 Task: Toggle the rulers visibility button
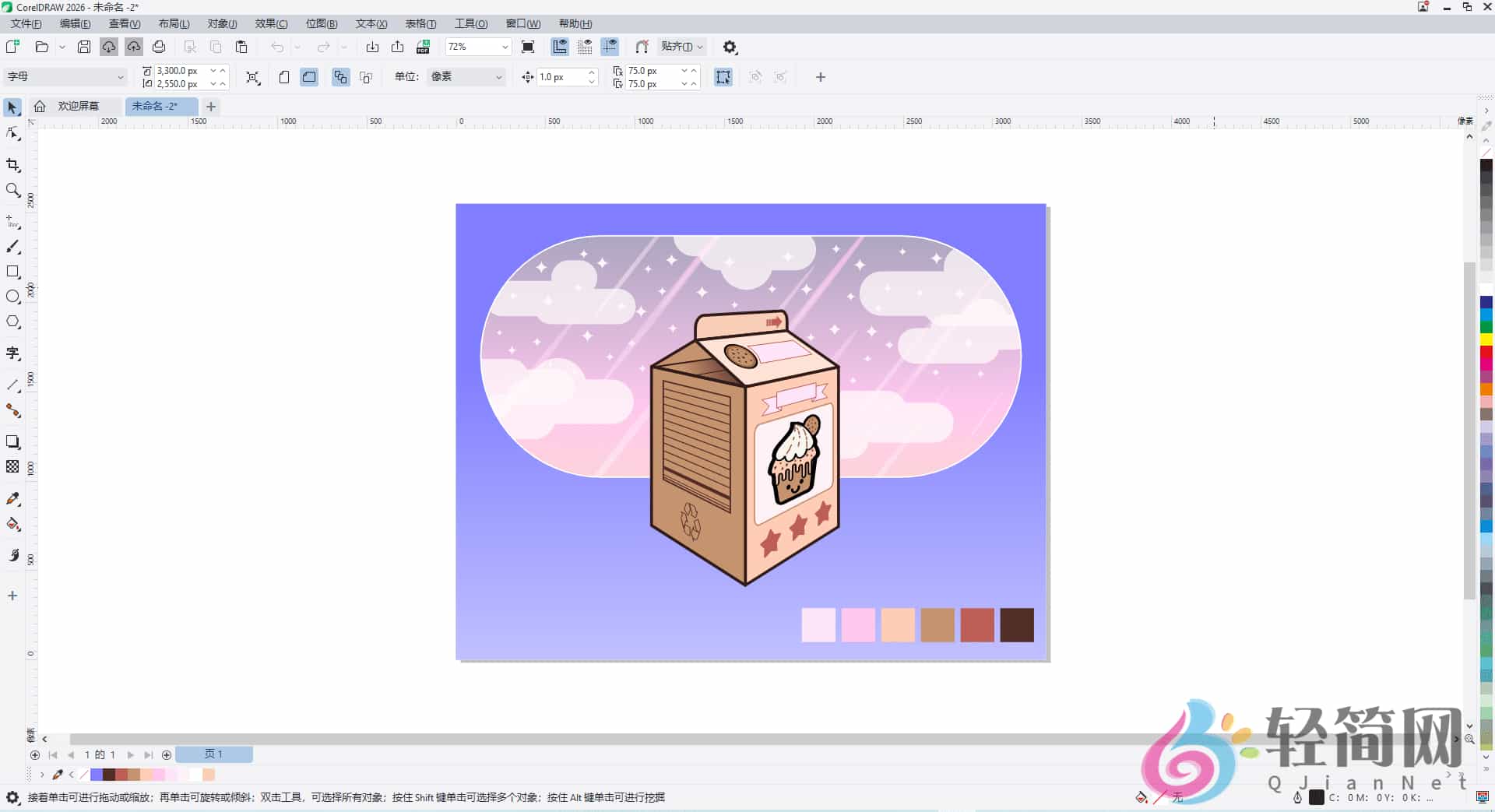coord(560,47)
